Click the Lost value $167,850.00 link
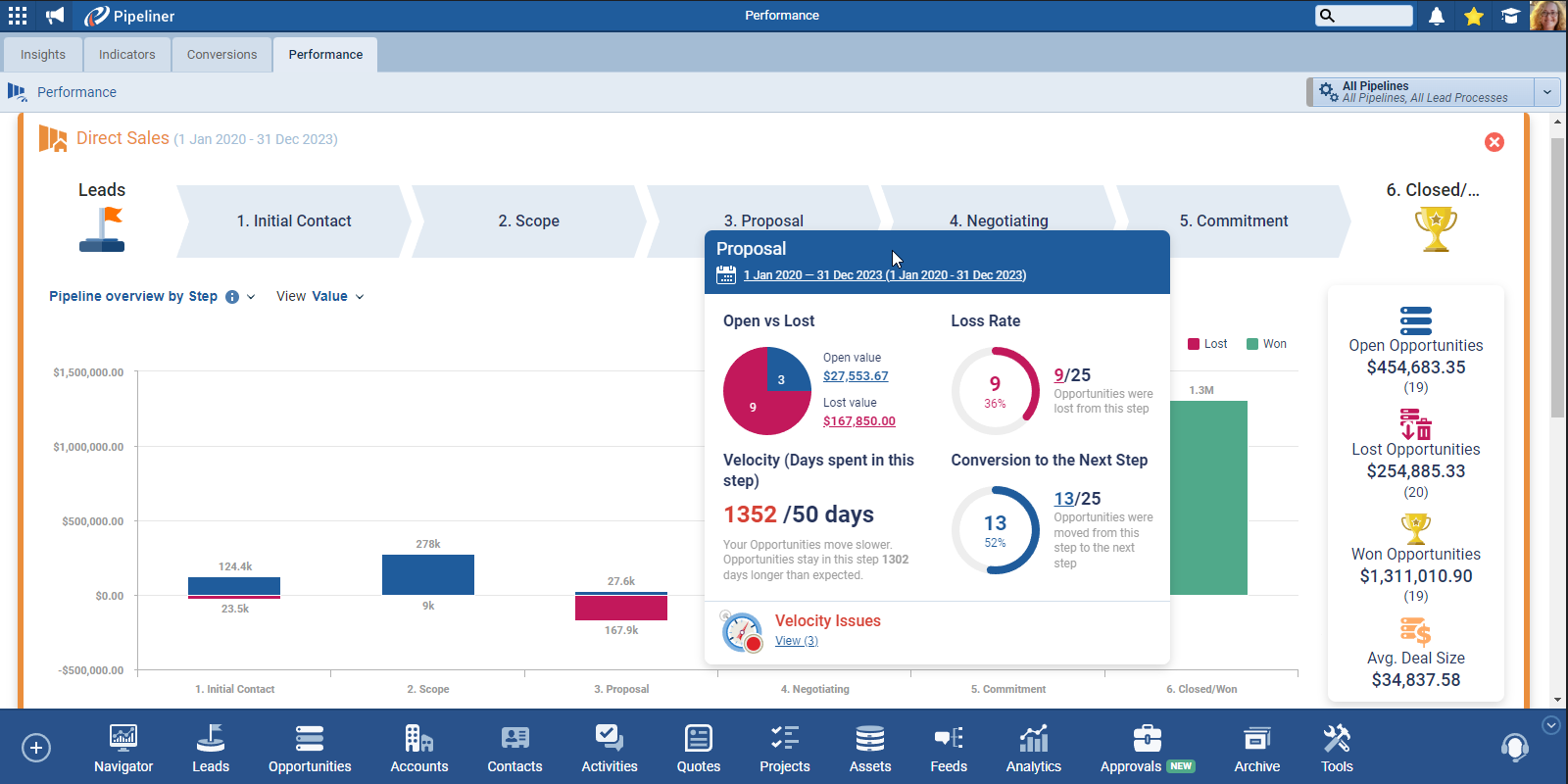The height and width of the screenshot is (784, 1568). pos(858,421)
